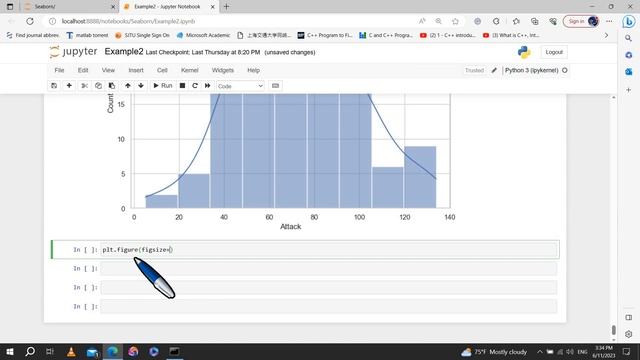Select the third empty code cell
This screenshot has width=640, height=360.
(329, 288)
